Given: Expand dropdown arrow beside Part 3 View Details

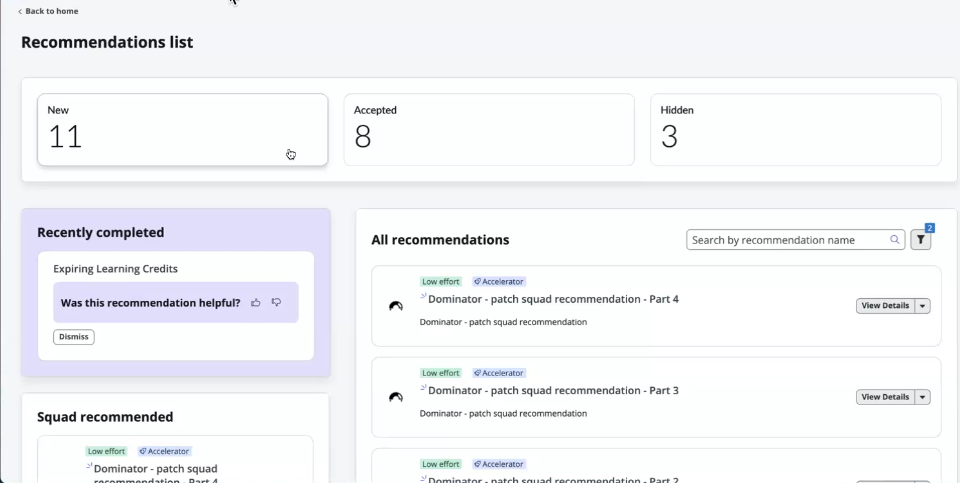Looking at the screenshot, I should click(x=922, y=397).
